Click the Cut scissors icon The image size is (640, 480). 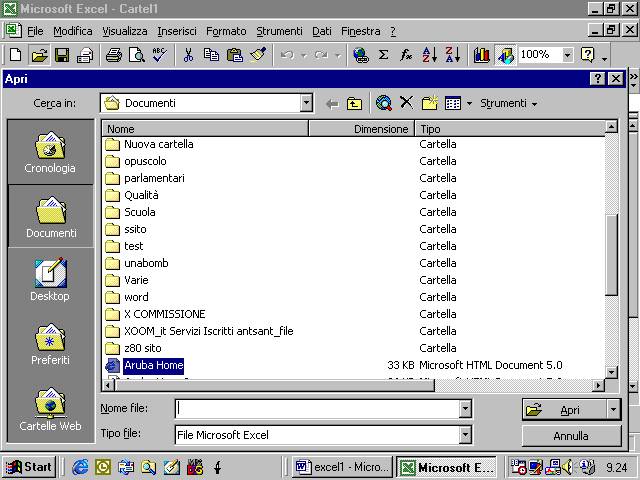(188, 55)
